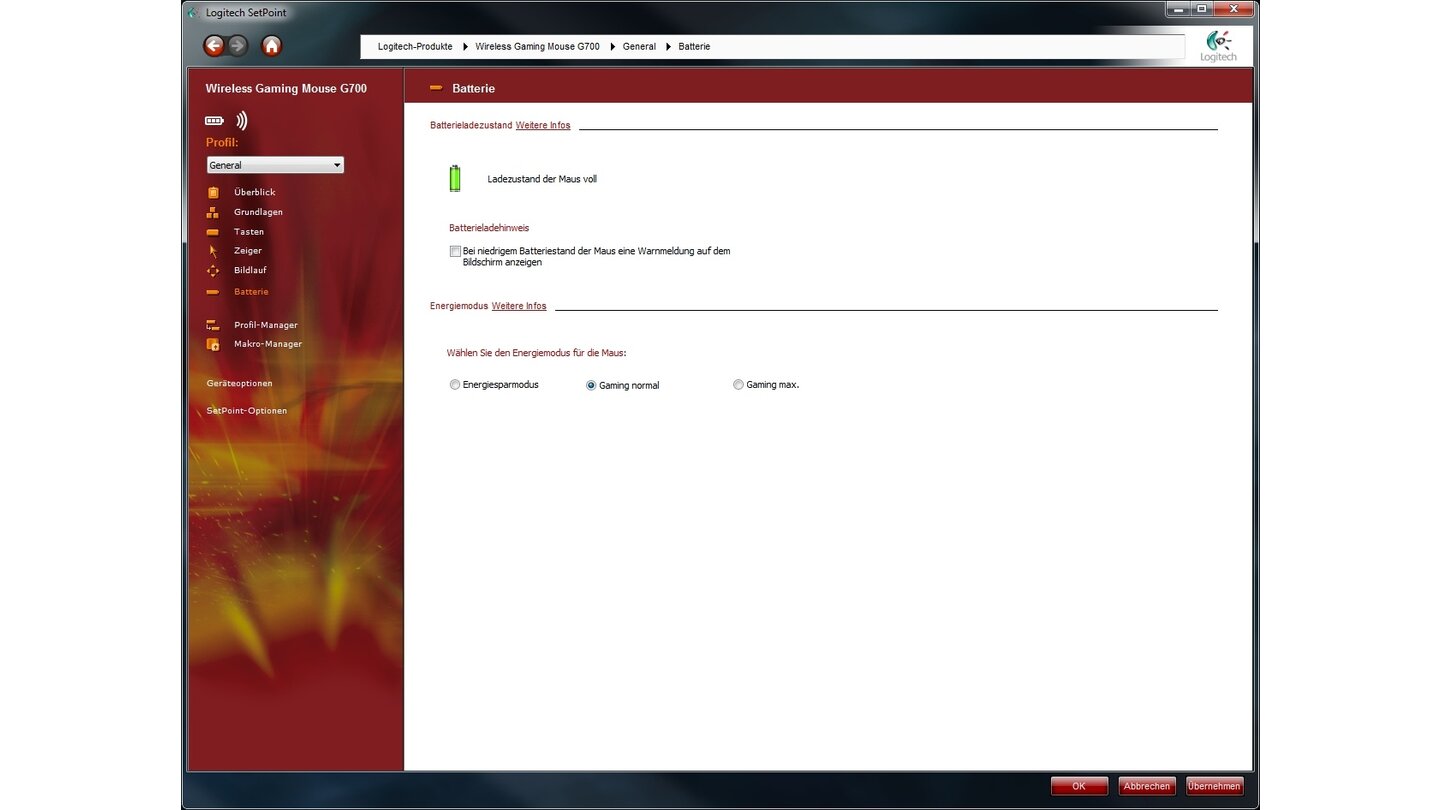This screenshot has width=1440, height=810.
Task: Click the green full battery icon
Action: (x=455, y=179)
